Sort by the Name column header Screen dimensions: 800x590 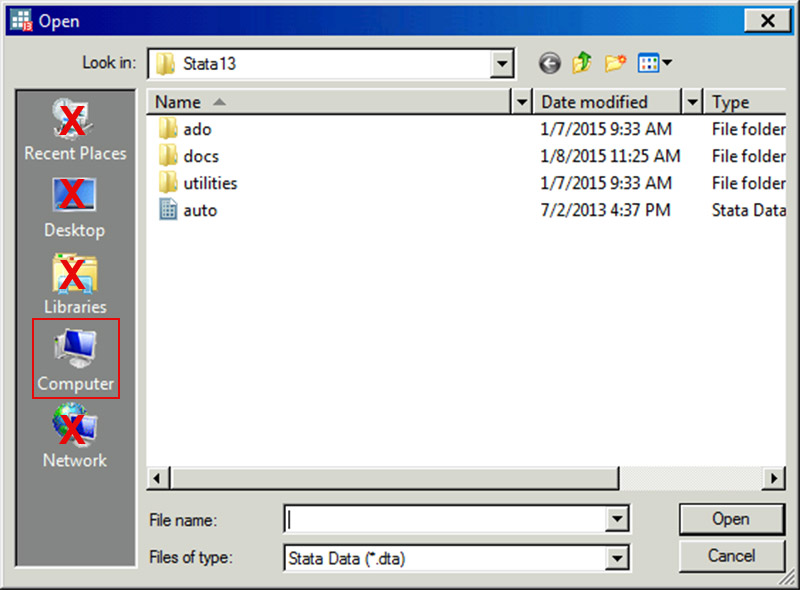tap(329, 102)
